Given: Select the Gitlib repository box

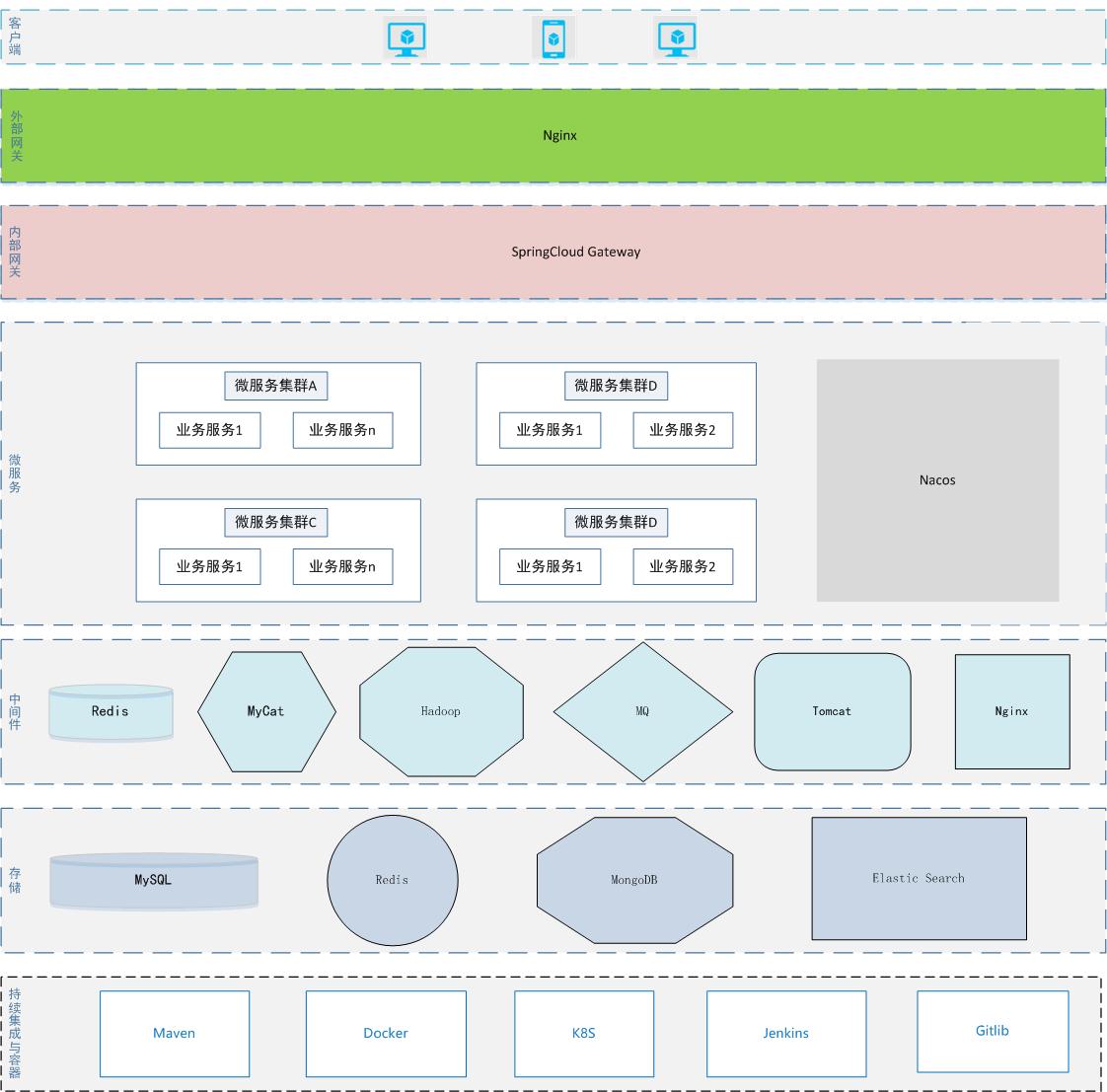Looking at the screenshot, I should click(x=993, y=1031).
